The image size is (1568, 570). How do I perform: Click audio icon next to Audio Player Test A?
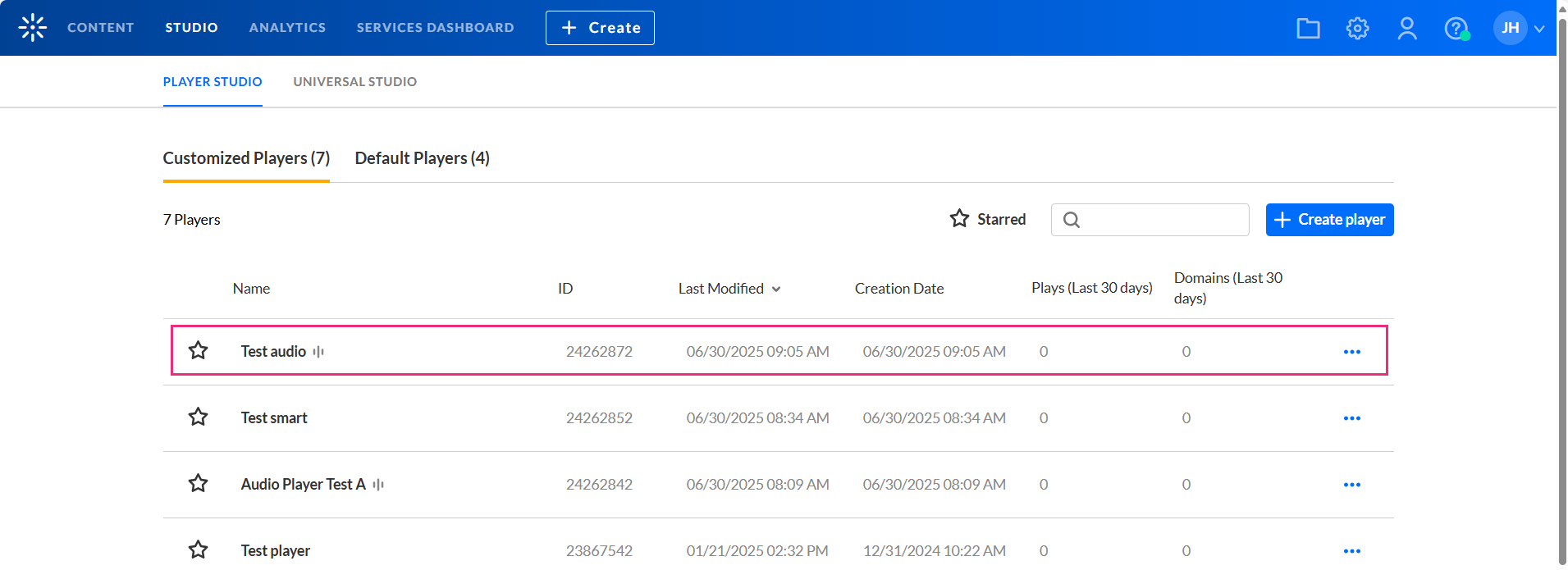[378, 485]
